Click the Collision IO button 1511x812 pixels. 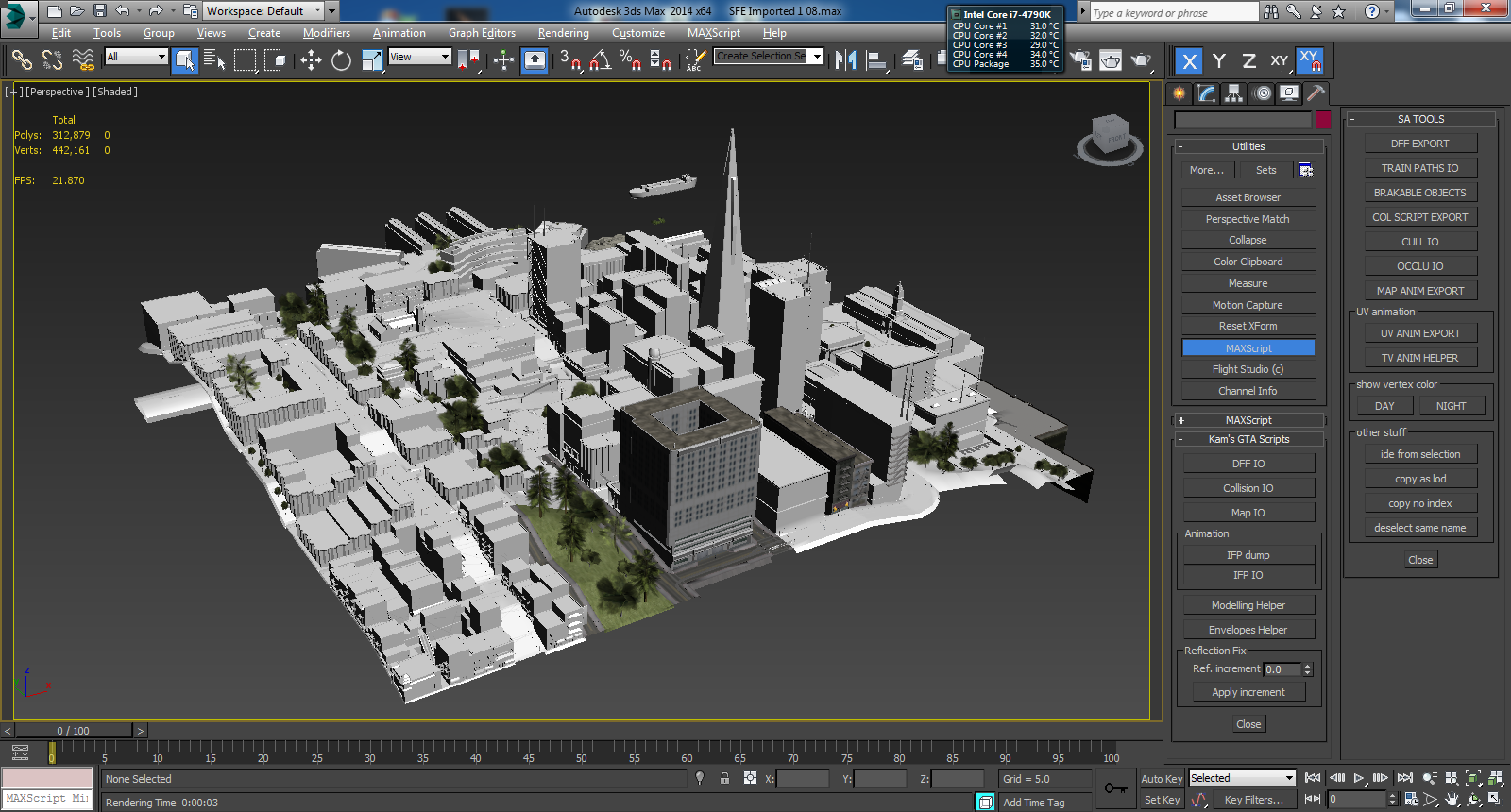click(x=1248, y=488)
